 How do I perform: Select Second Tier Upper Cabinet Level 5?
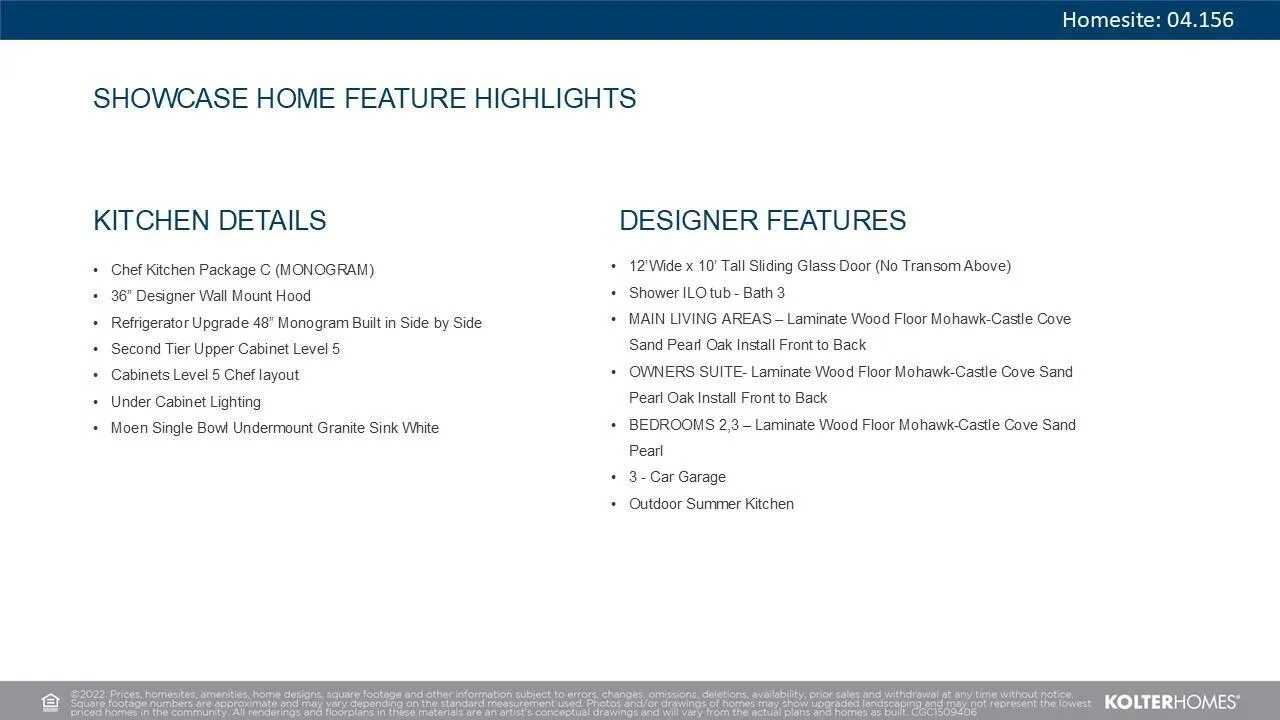point(225,349)
